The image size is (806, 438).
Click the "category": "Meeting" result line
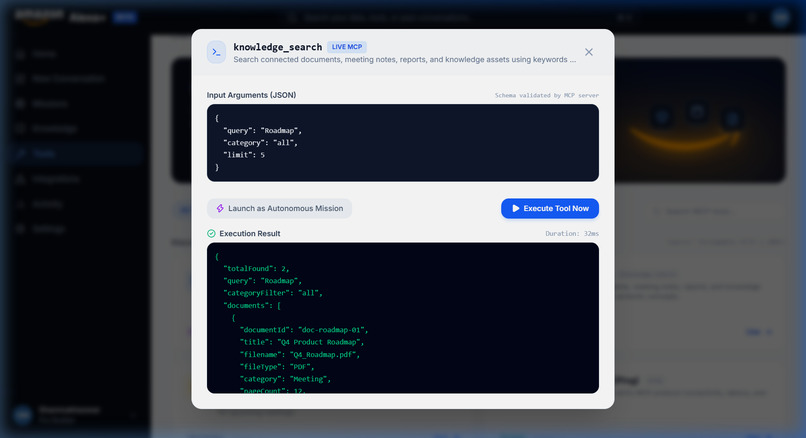[x=285, y=379]
